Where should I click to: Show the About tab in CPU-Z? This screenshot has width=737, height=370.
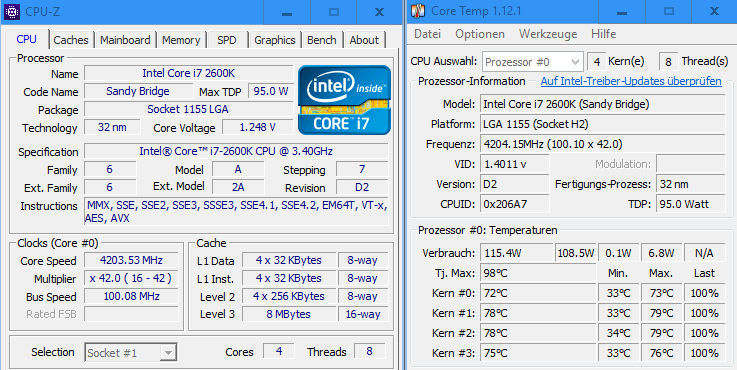click(x=364, y=40)
